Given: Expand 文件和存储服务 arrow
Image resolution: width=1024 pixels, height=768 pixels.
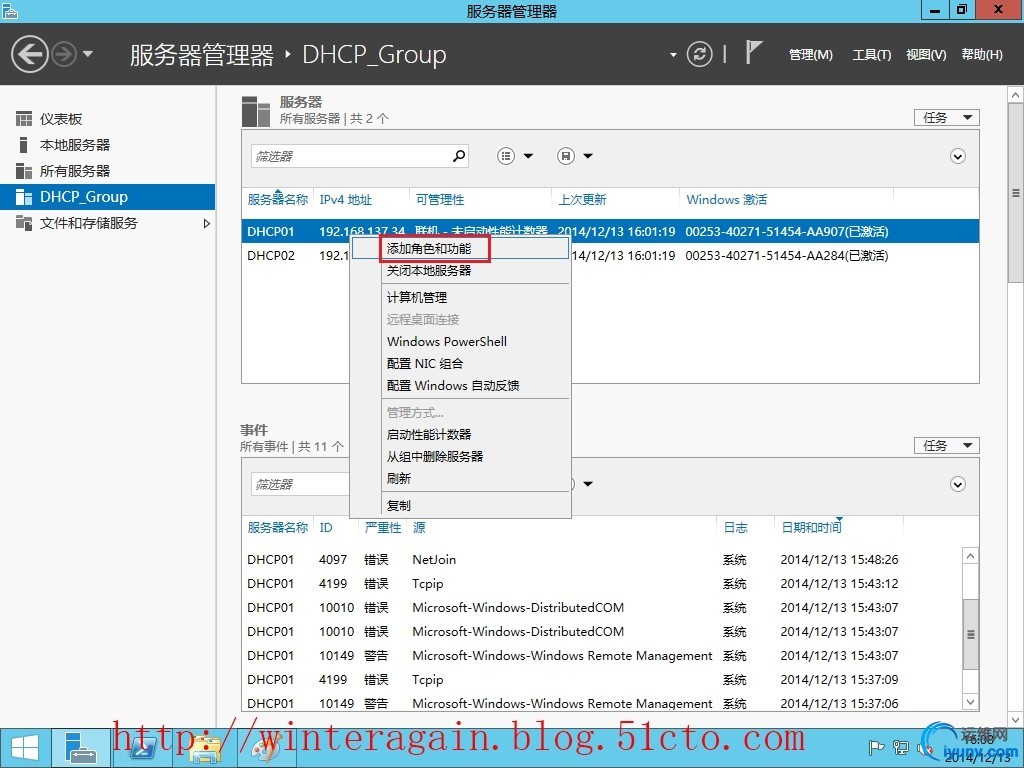Looking at the screenshot, I should pos(206,223).
